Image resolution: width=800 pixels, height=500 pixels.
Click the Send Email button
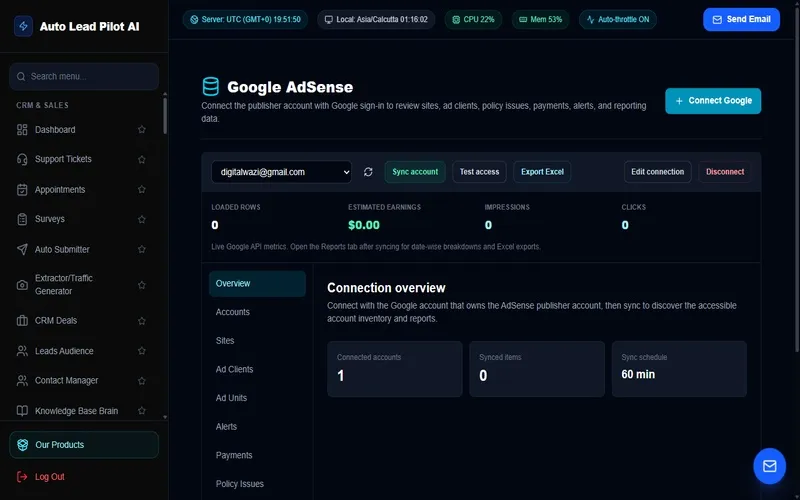pos(741,19)
